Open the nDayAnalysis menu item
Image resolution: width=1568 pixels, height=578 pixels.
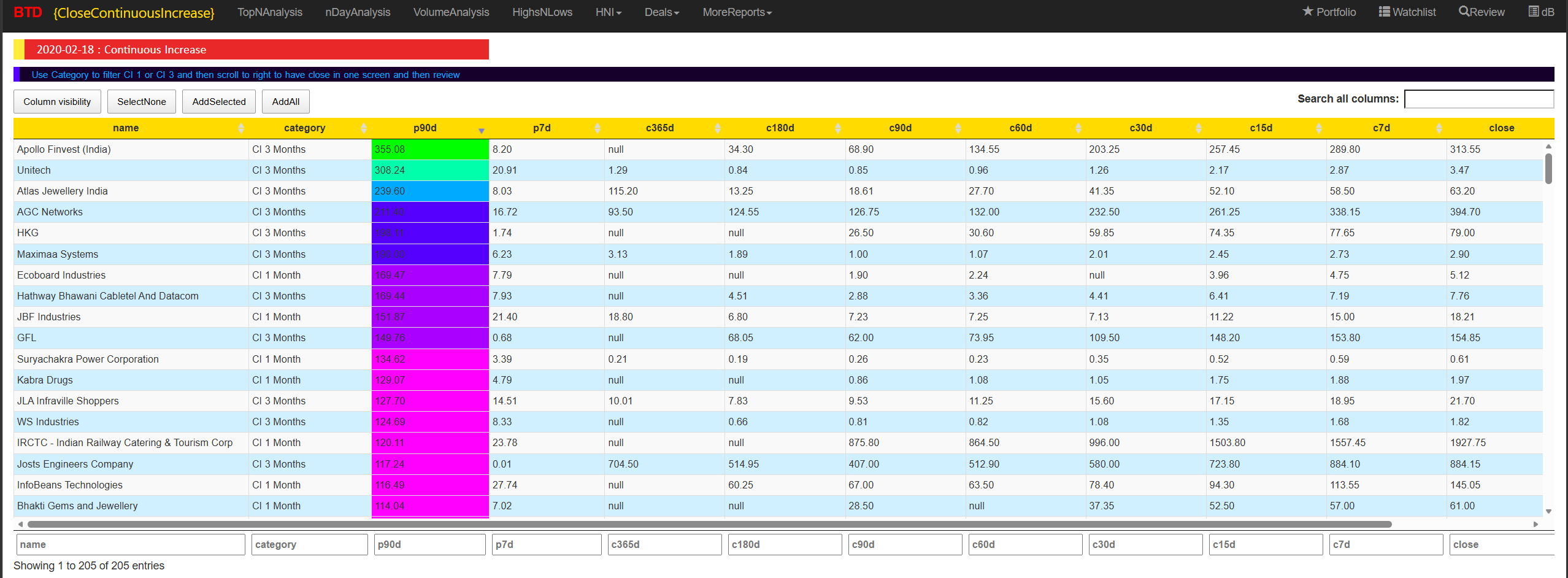[x=358, y=12]
